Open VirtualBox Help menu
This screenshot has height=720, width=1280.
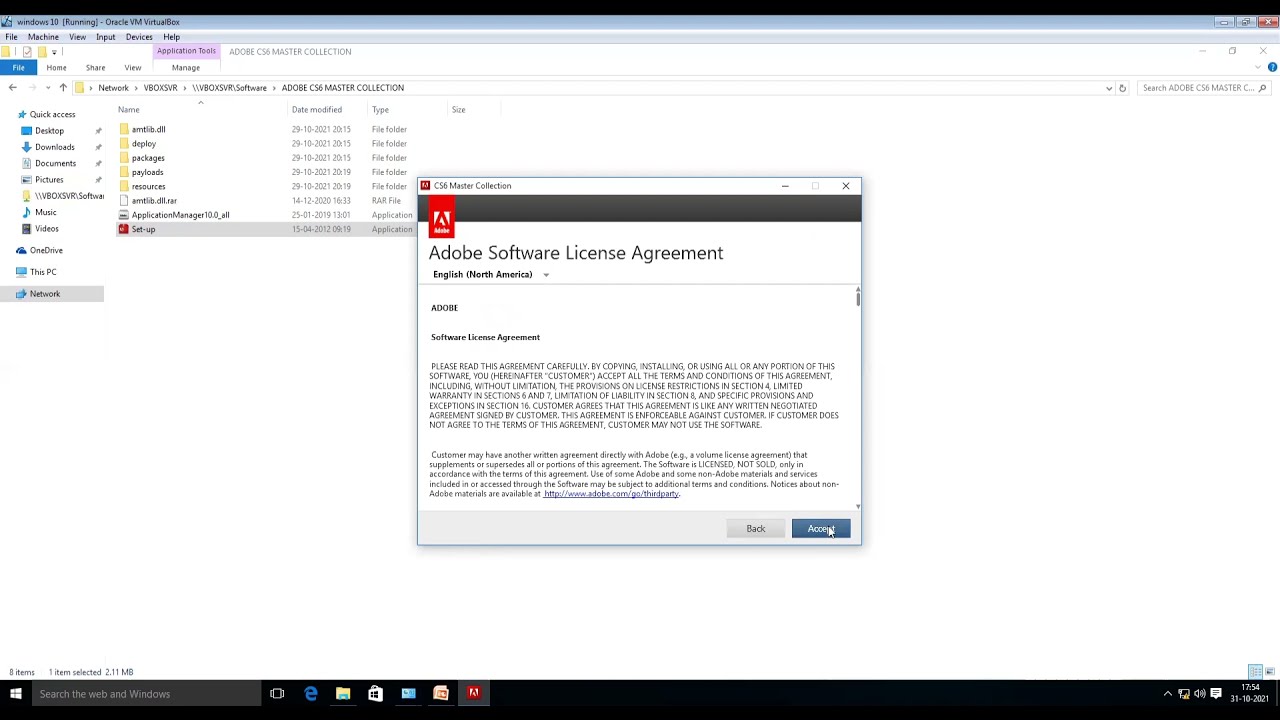coord(171,37)
